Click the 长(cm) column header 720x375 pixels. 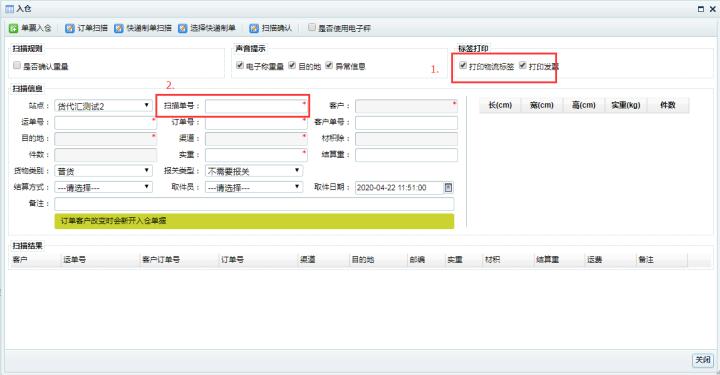[500, 105]
